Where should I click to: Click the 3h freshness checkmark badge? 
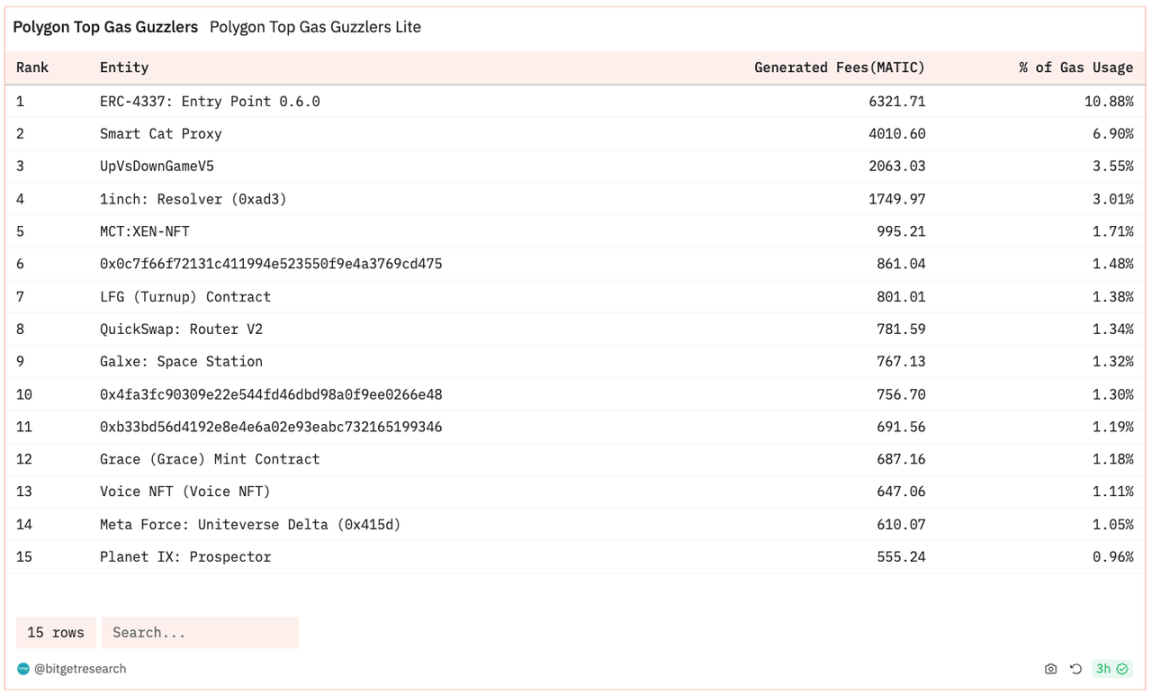pos(1112,669)
